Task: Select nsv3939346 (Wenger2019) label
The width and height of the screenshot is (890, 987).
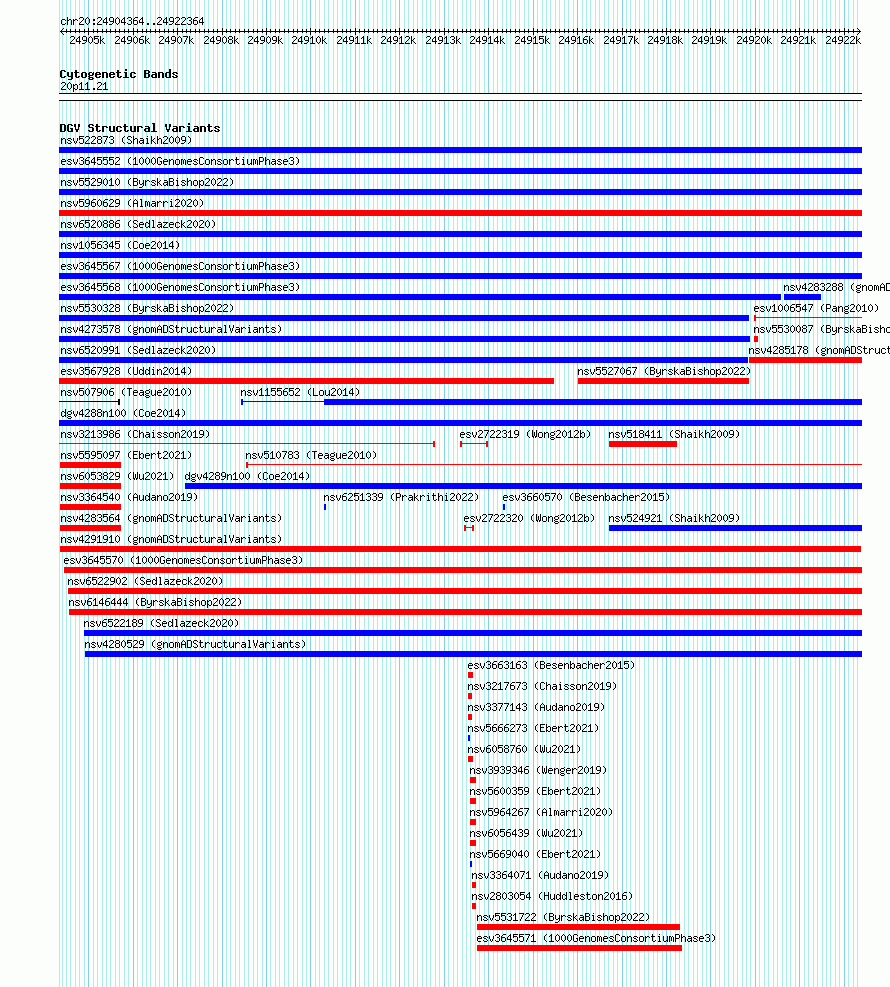Action: click(538, 770)
